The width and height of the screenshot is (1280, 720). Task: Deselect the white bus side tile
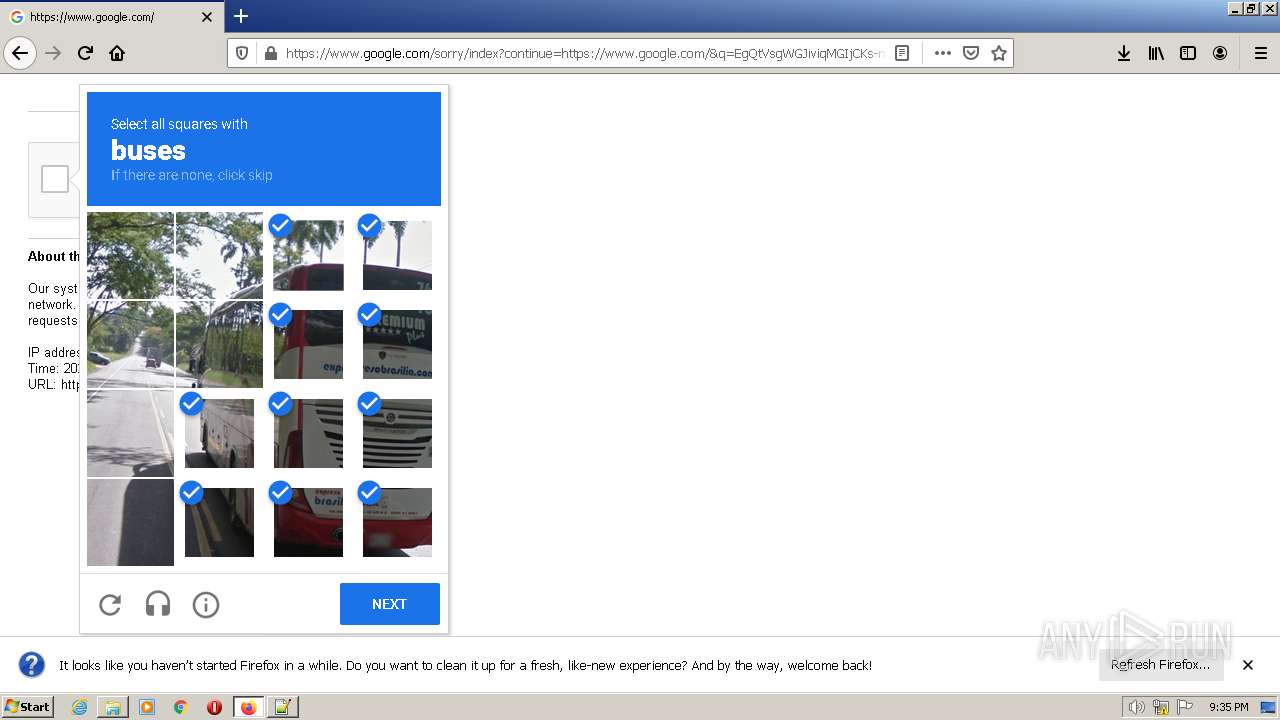[219, 433]
